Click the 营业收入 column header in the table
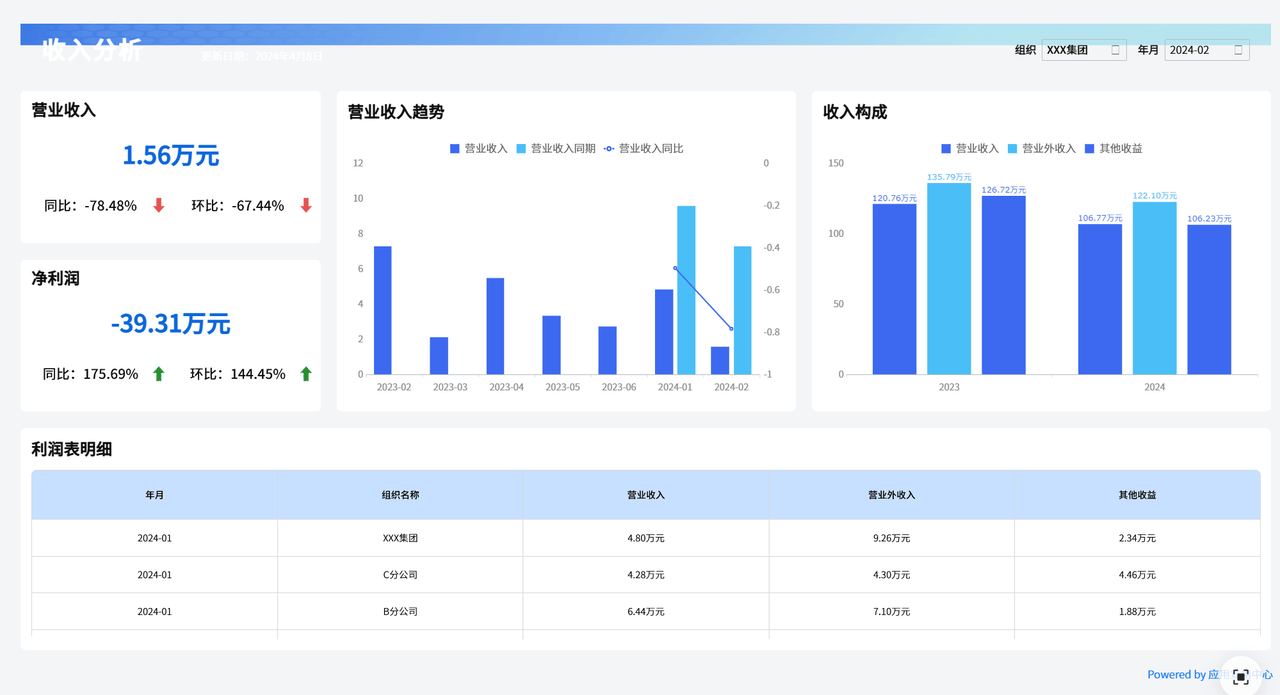 point(646,495)
